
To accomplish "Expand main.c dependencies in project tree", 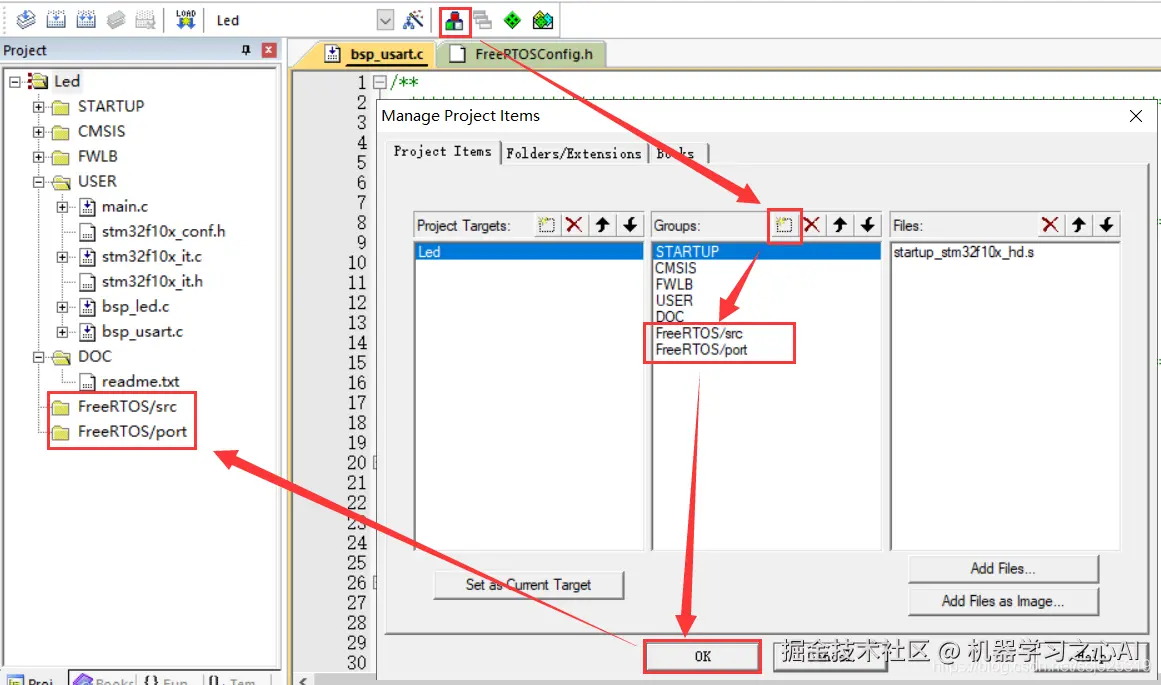I will (62, 207).
